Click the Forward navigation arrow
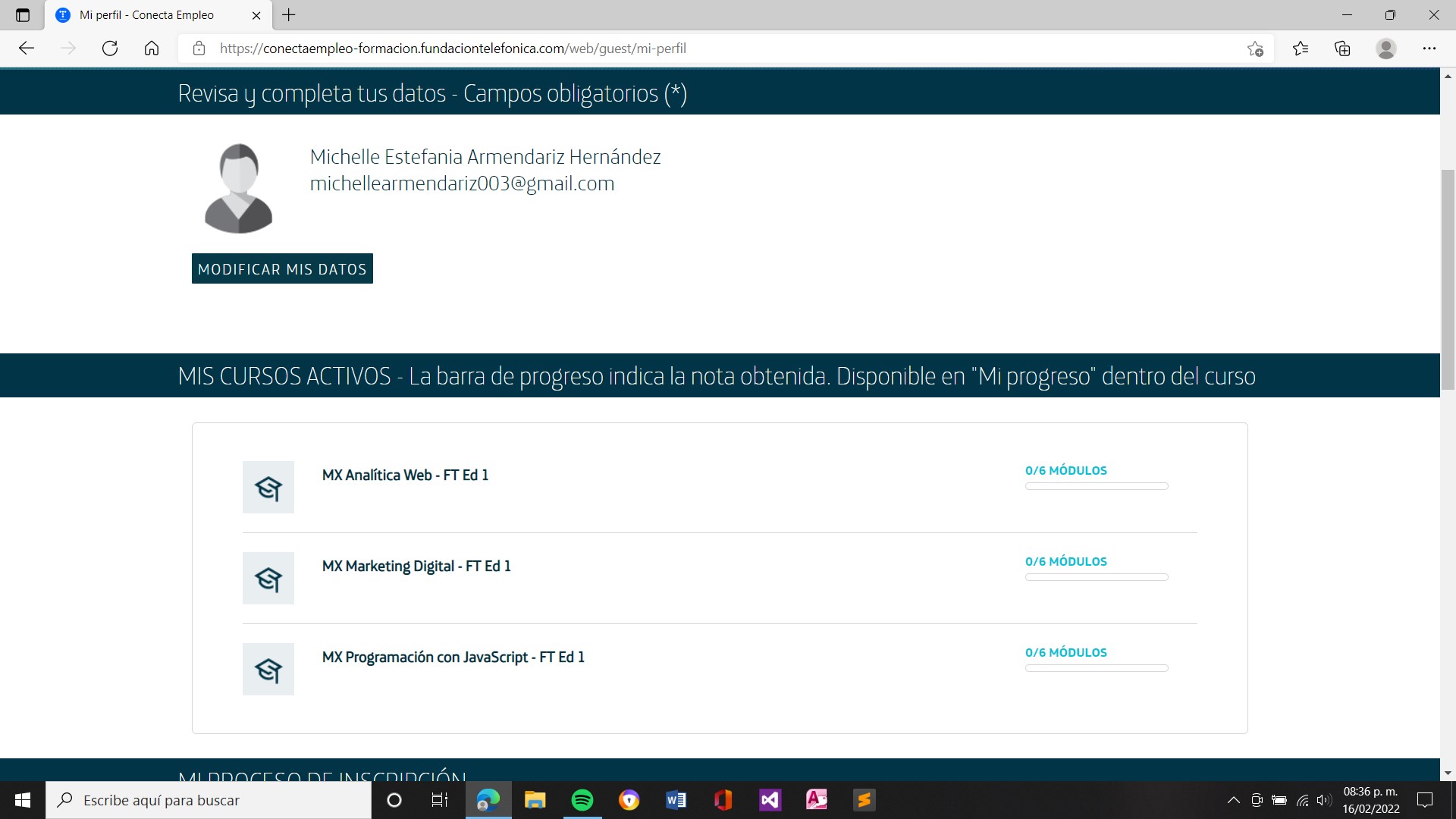This screenshot has height=819, width=1456. pyautogui.click(x=68, y=49)
